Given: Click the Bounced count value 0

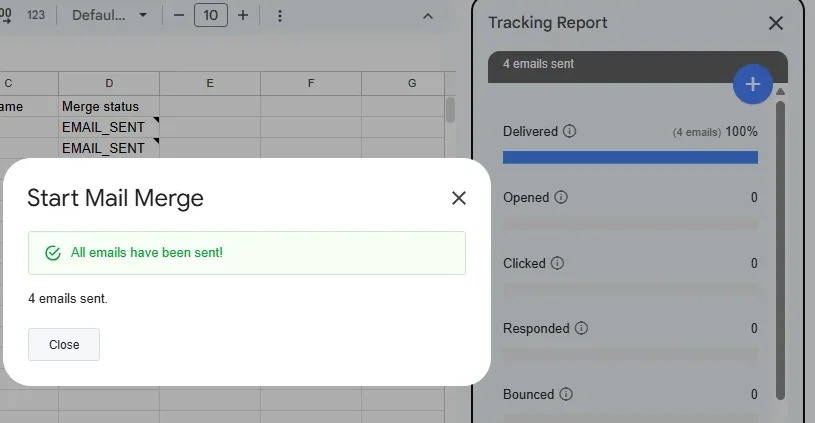Looking at the screenshot, I should click(754, 394).
